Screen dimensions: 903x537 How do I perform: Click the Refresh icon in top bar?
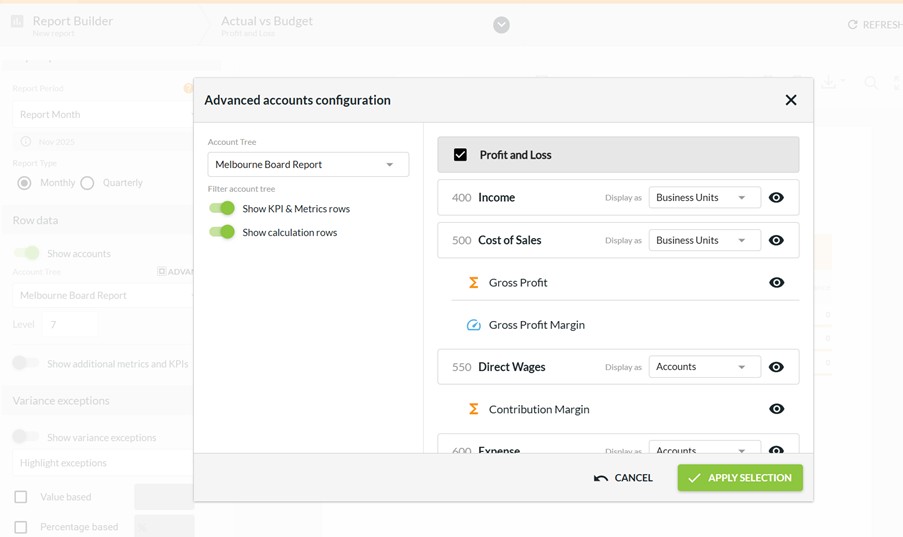(853, 25)
